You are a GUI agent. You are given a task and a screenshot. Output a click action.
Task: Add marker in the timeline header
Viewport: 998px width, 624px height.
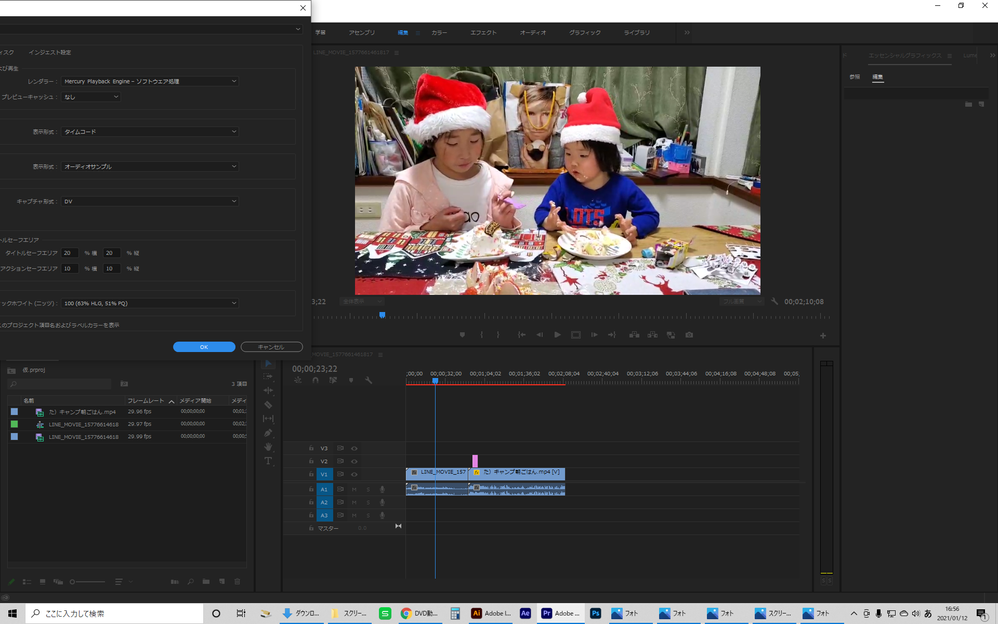click(x=351, y=380)
